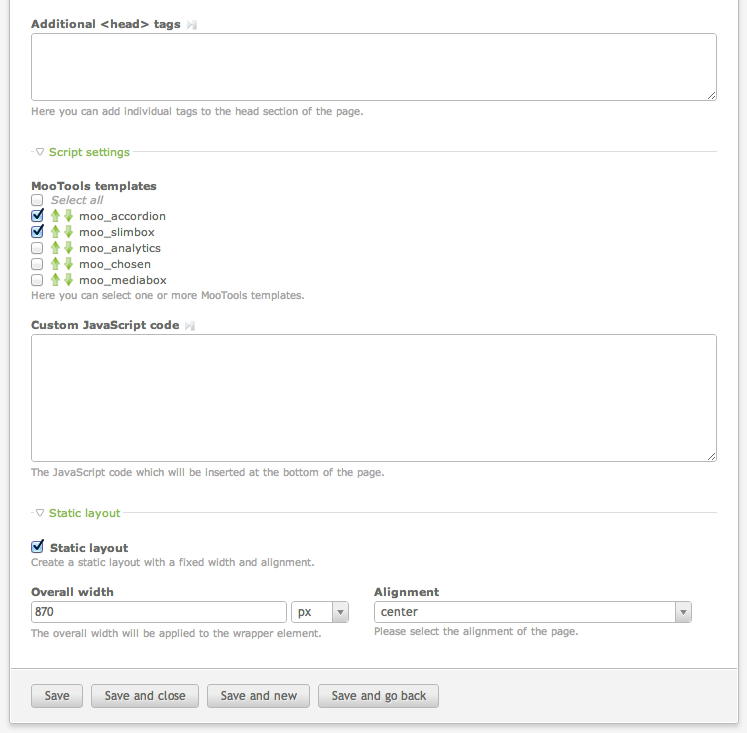The width and height of the screenshot is (747, 733).
Task: Move moo_mediabox down with the down arrow
Action: point(69,280)
